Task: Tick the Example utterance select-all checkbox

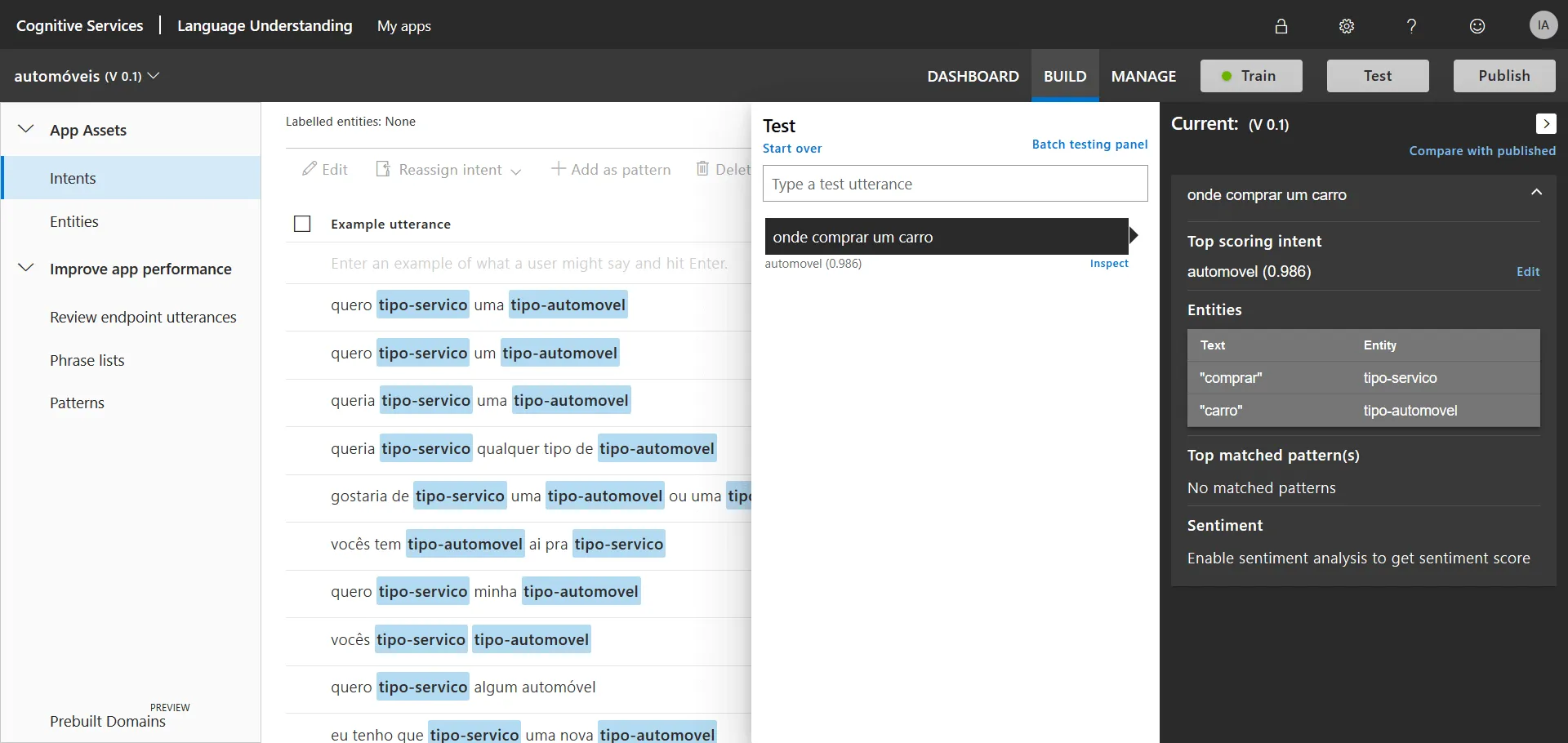Action: pyautogui.click(x=302, y=224)
